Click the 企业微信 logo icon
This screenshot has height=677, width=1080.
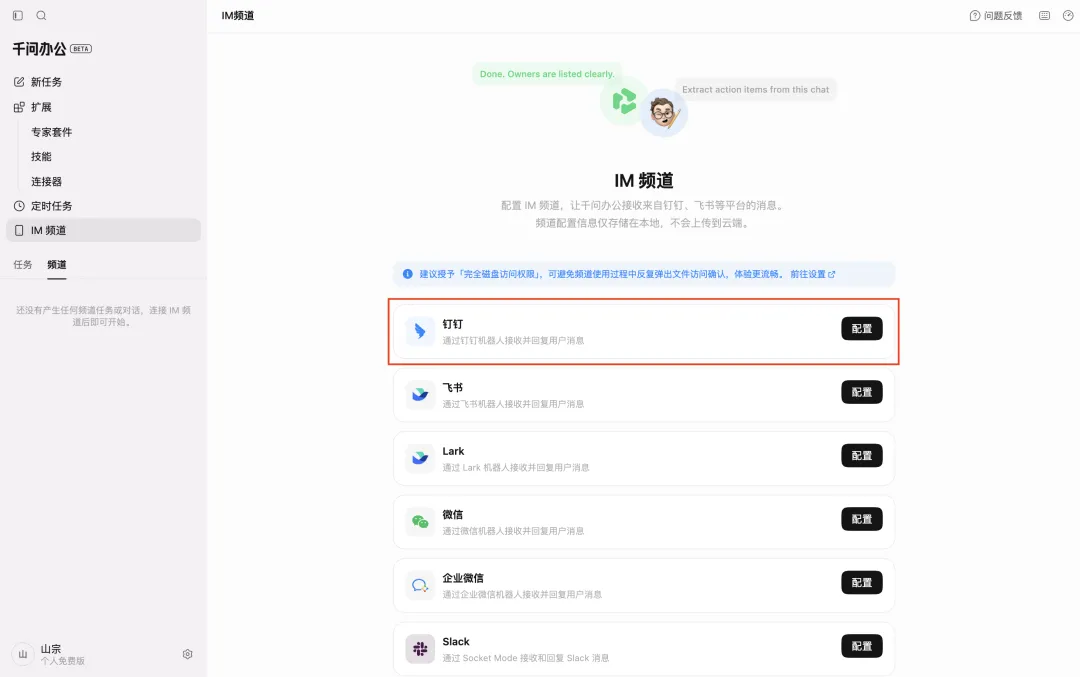point(419,585)
